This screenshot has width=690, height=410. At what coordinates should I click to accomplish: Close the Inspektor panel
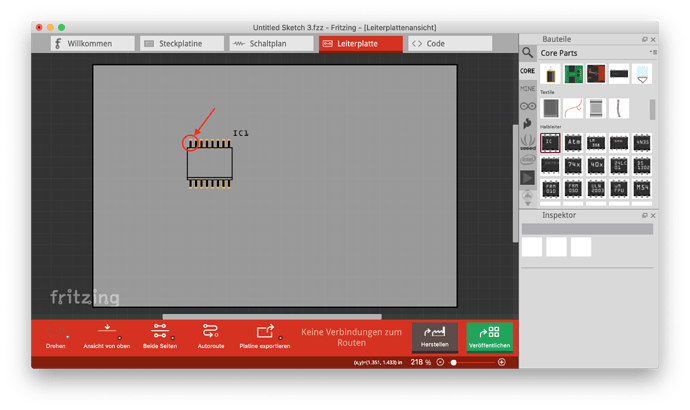coord(653,216)
